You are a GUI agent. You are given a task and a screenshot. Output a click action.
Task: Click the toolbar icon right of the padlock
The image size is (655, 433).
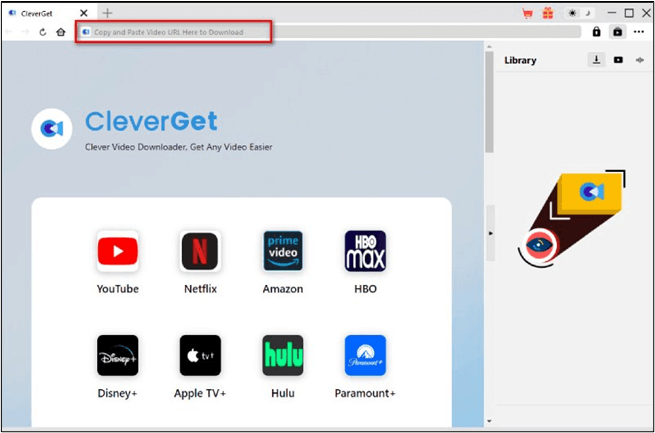tap(617, 32)
